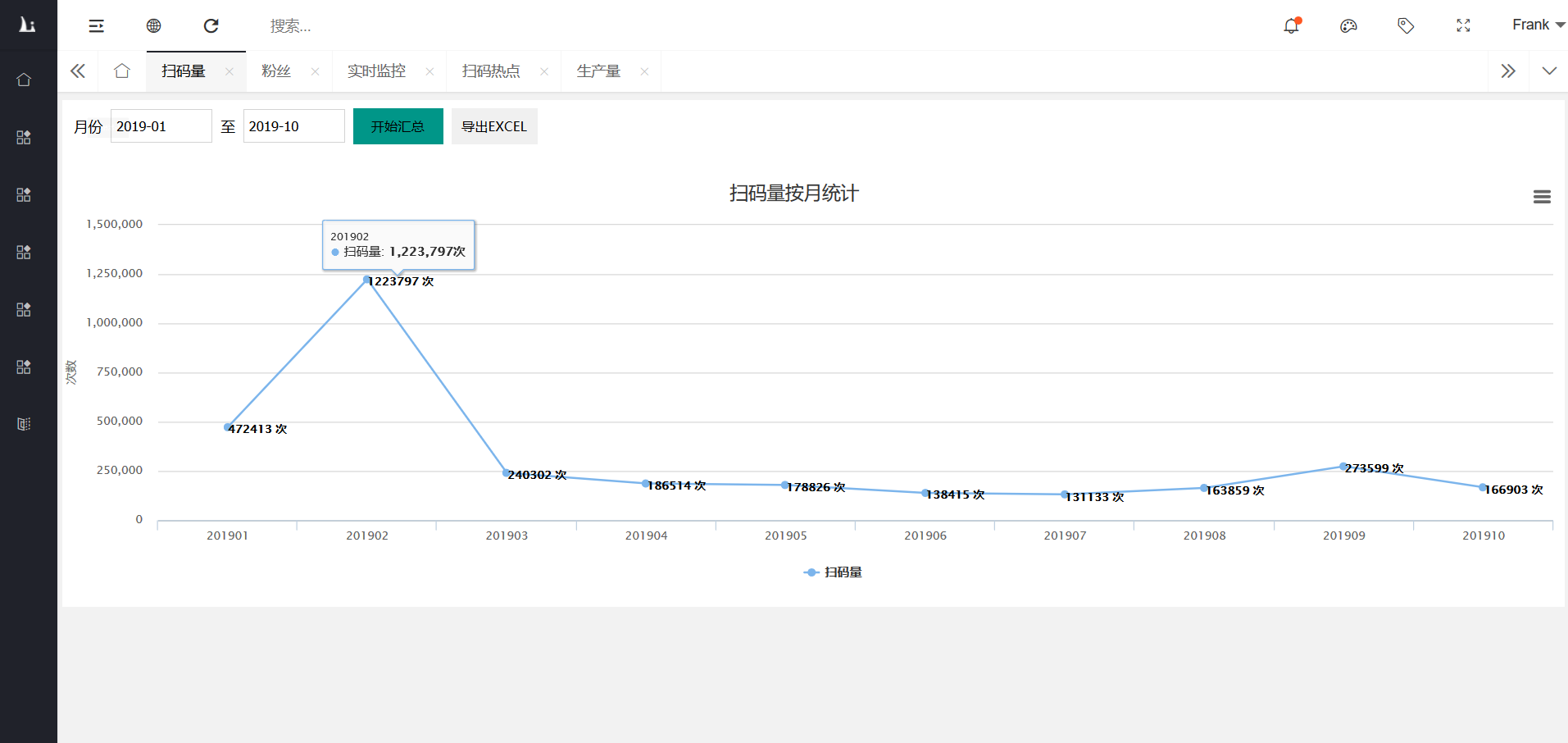Viewport: 1568px width, 743px height.
Task: Click the tag icon in header
Action: click(x=1406, y=26)
